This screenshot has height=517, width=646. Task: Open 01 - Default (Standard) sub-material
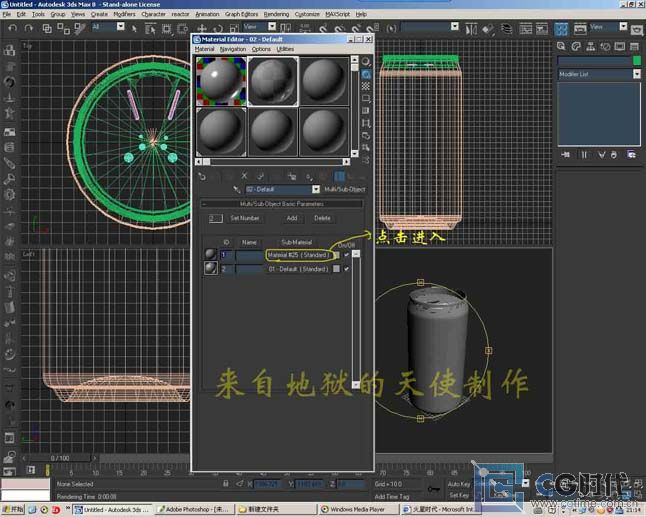click(x=298, y=269)
